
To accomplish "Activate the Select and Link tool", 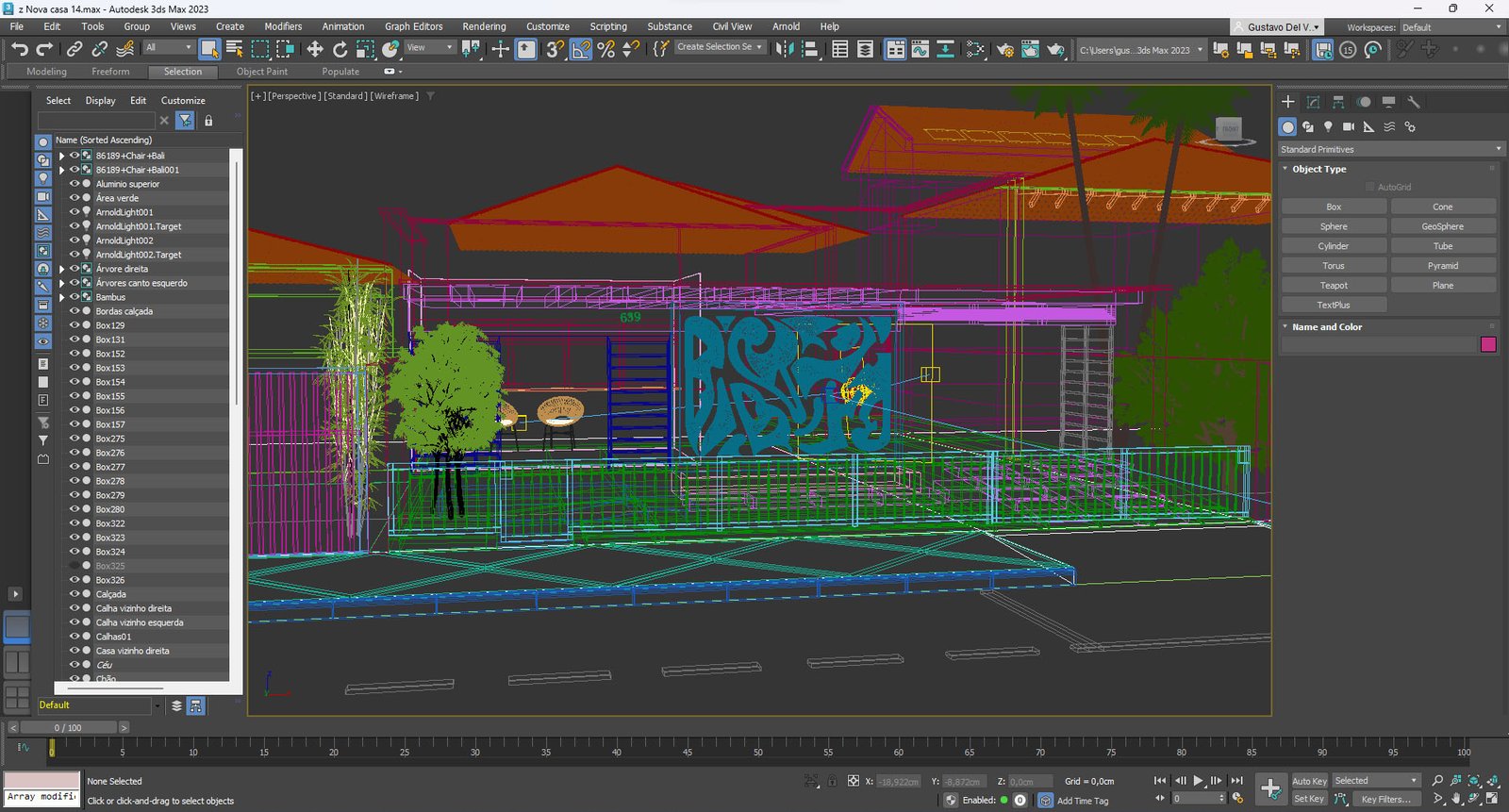I will pos(75,49).
